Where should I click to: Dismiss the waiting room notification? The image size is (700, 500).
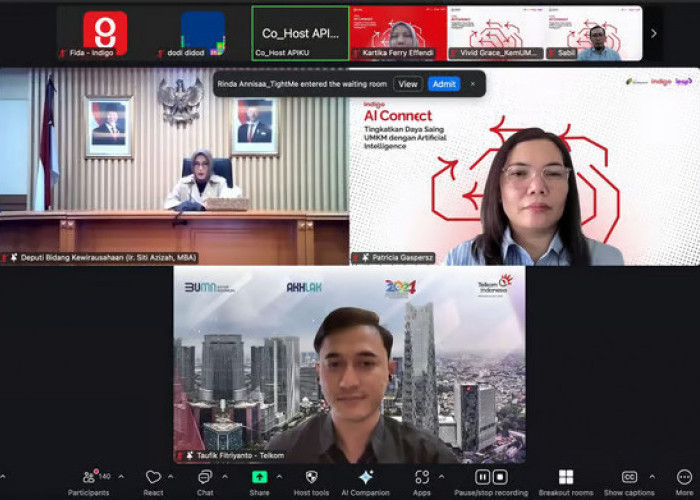click(x=473, y=84)
